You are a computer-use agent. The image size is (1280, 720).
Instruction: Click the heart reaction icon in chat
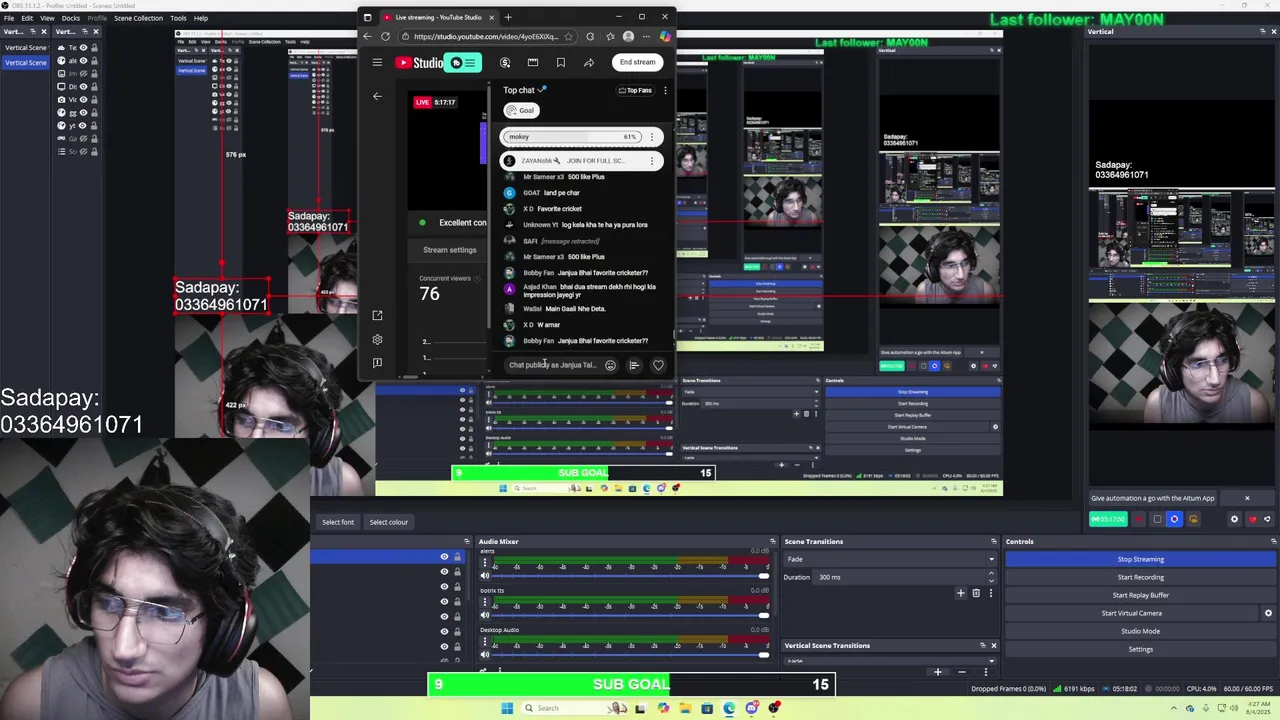658,365
